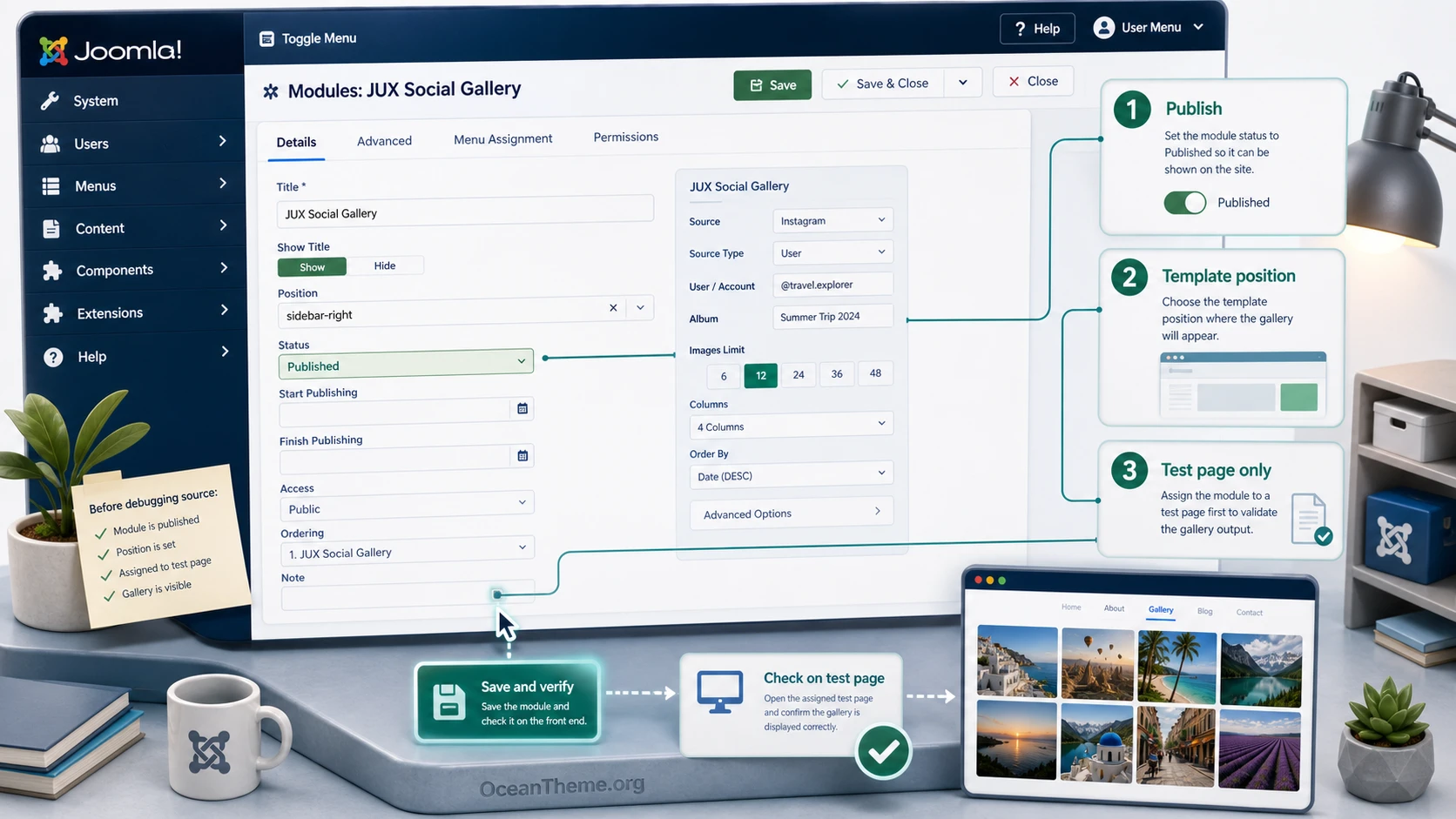
Task: Expand the Users sidebar submenu chevron
Action: [222, 141]
